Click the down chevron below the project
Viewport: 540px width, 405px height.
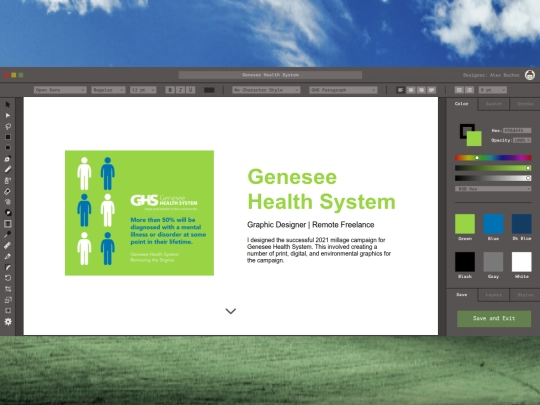pyautogui.click(x=231, y=311)
